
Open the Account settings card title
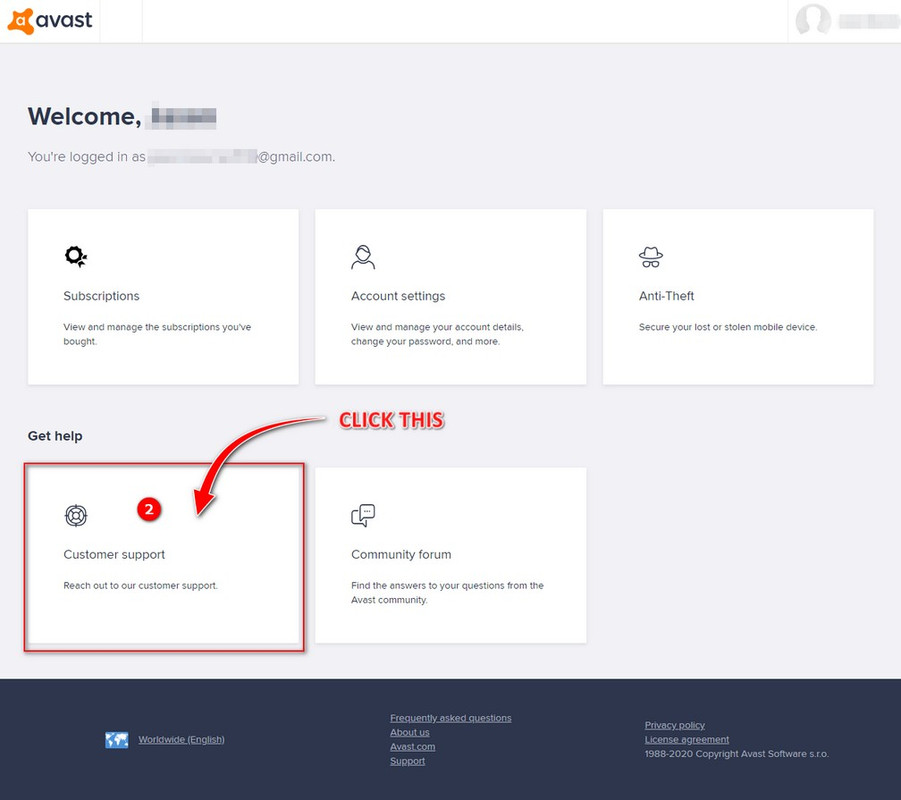point(398,296)
